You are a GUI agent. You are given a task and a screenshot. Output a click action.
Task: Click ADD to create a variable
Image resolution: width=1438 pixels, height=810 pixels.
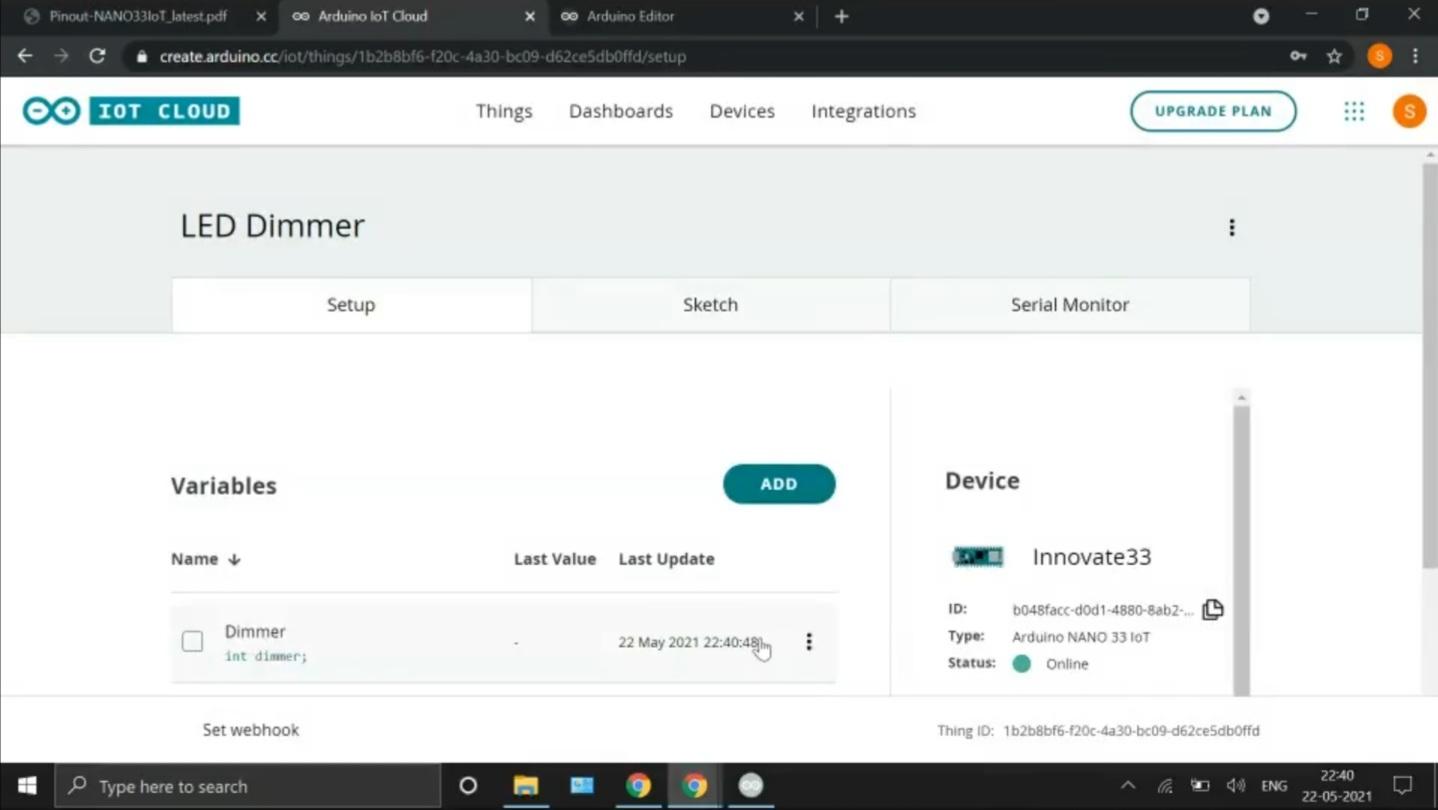[779, 484]
